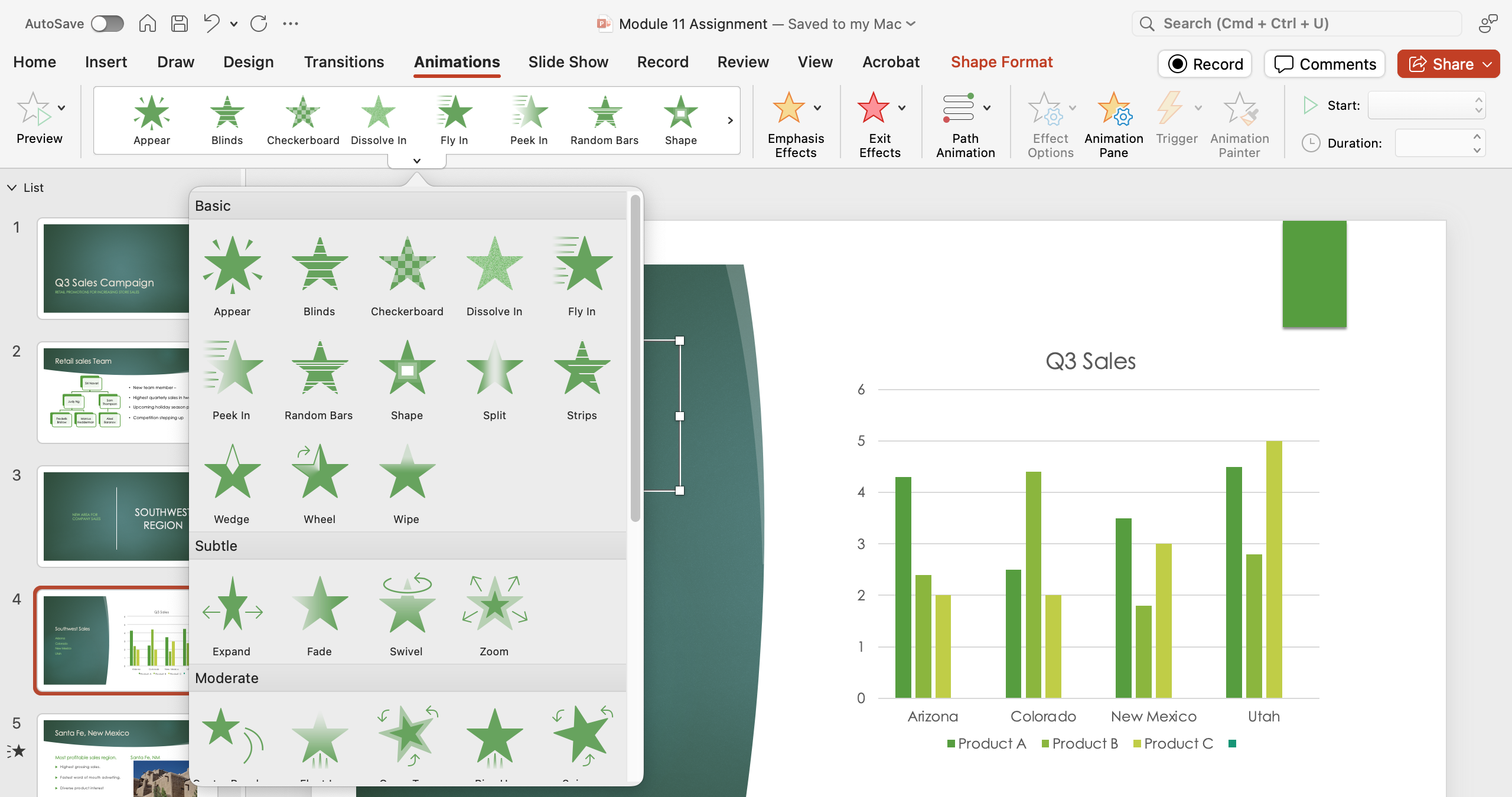Click the Home icon in title bar
The height and width of the screenshot is (797, 1512).
[x=147, y=24]
